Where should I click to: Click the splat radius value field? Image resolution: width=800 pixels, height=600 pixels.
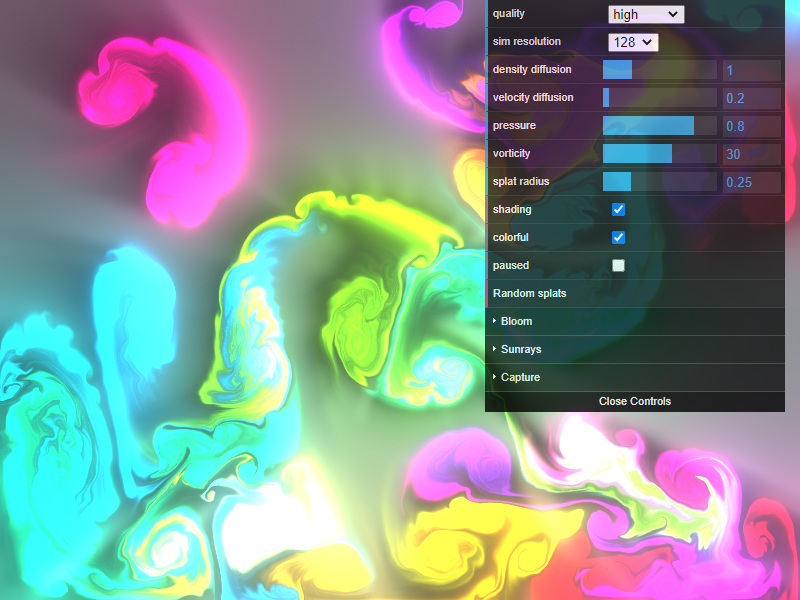[751, 182]
